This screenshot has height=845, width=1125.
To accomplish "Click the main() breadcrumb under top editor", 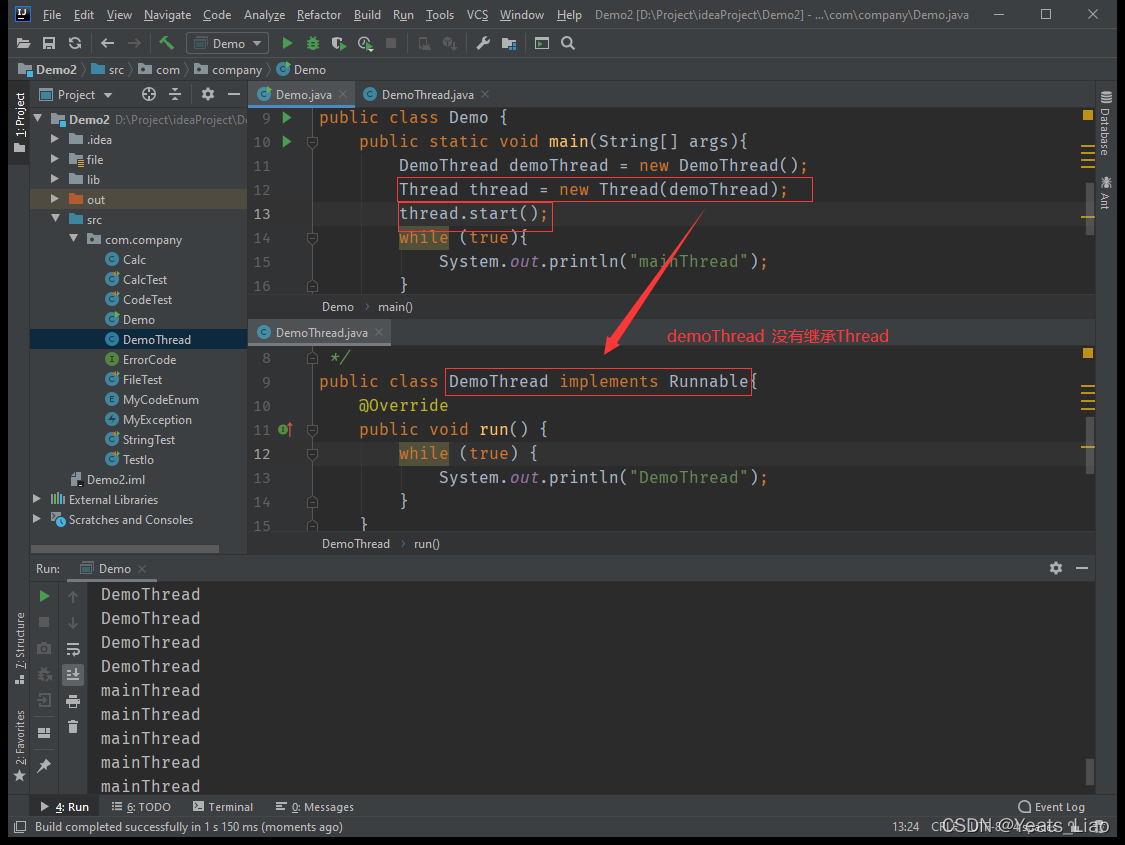I will [395, 307].
